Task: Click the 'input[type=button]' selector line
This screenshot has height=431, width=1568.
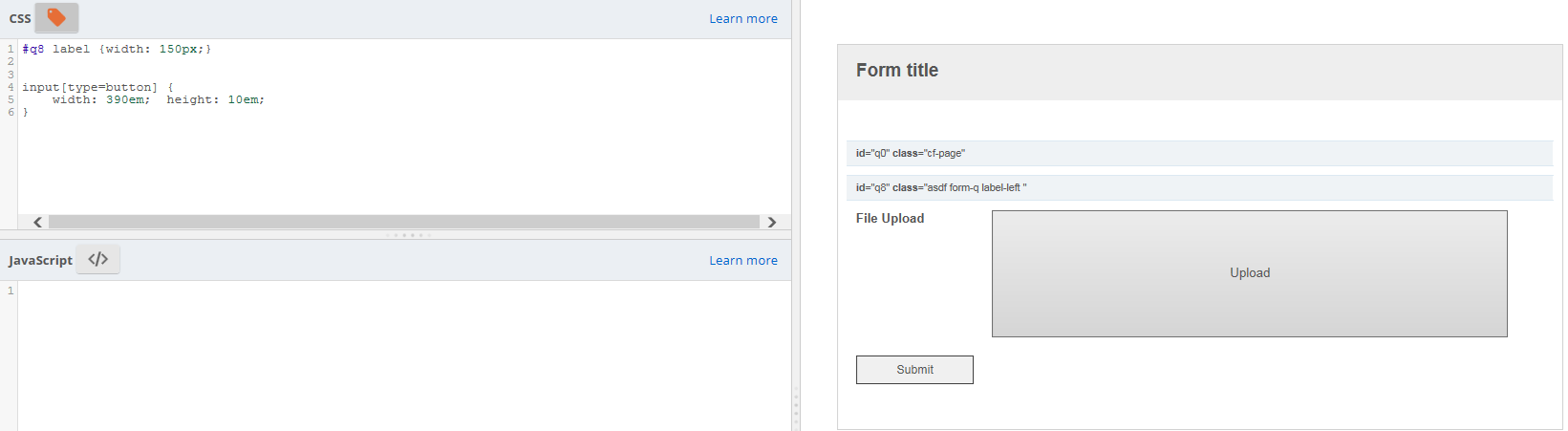Action: click(97, 87)
